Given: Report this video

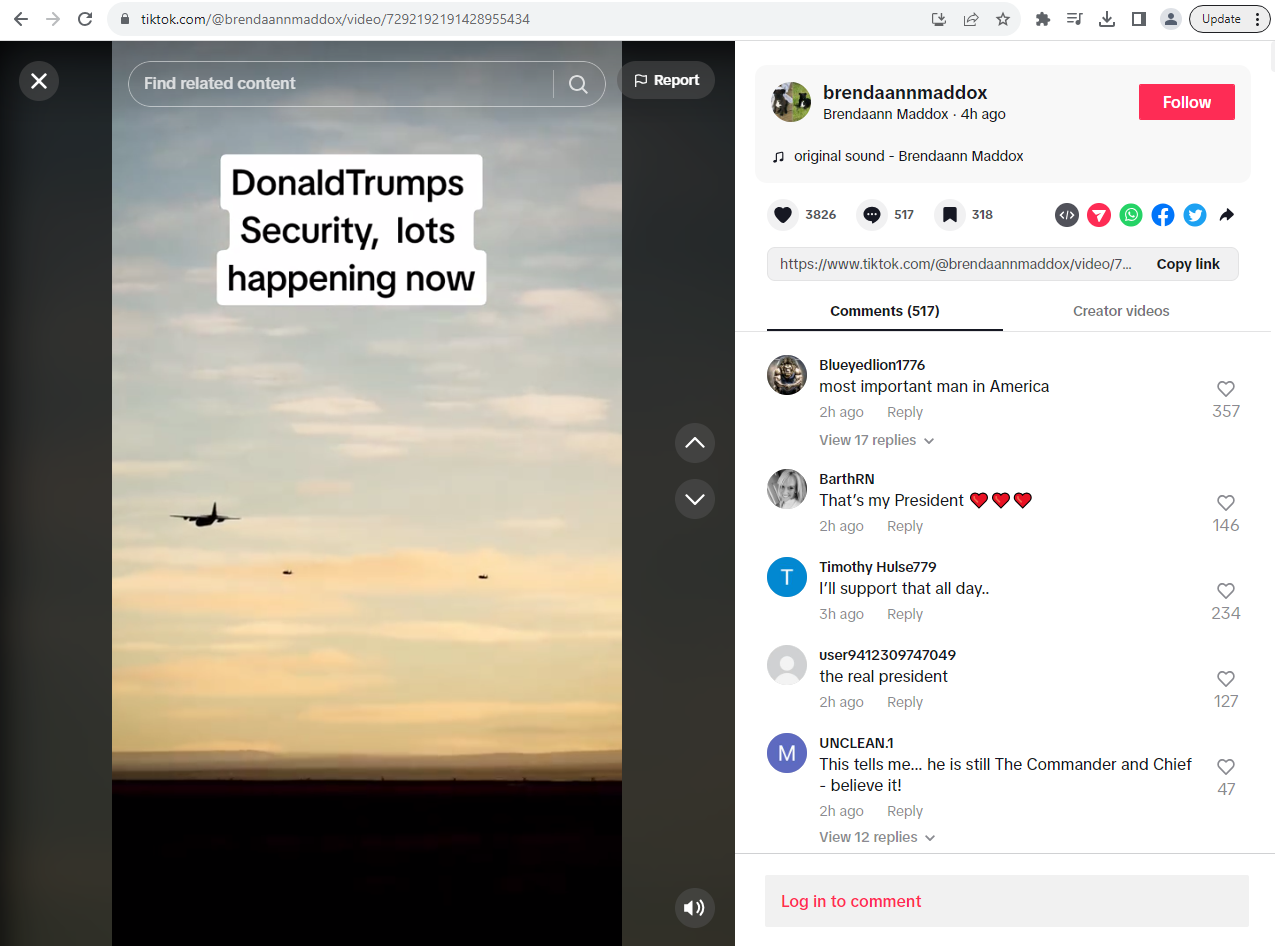Looking at the screenshot, I should click(666, 80).
